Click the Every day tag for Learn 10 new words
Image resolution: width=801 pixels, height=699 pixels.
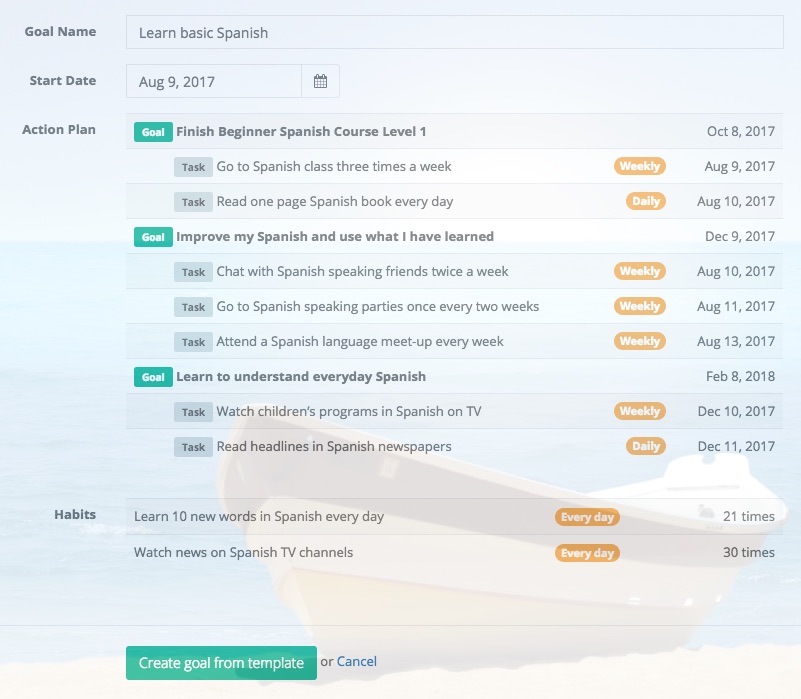coord(587,518)
